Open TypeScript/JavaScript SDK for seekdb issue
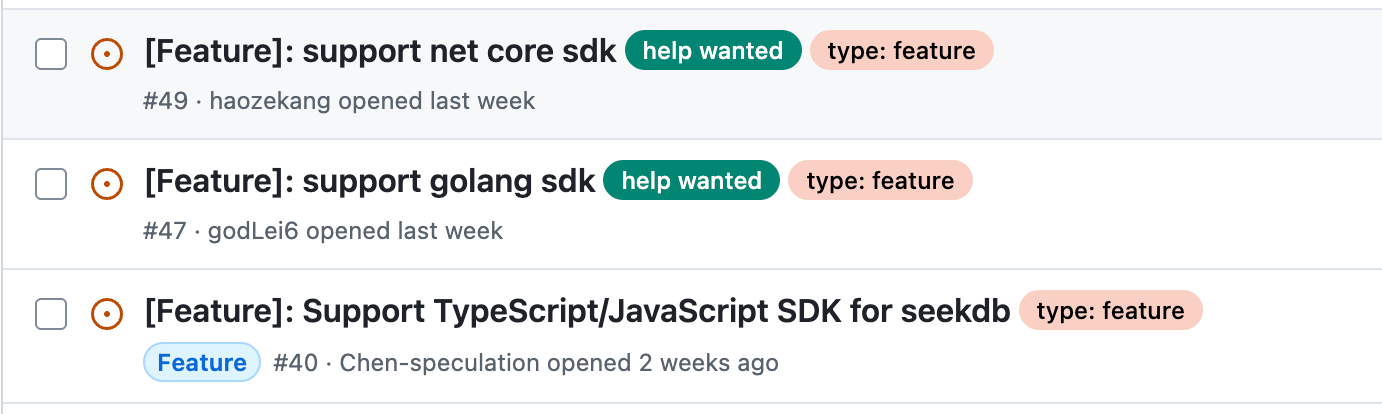 coord(577,311)
